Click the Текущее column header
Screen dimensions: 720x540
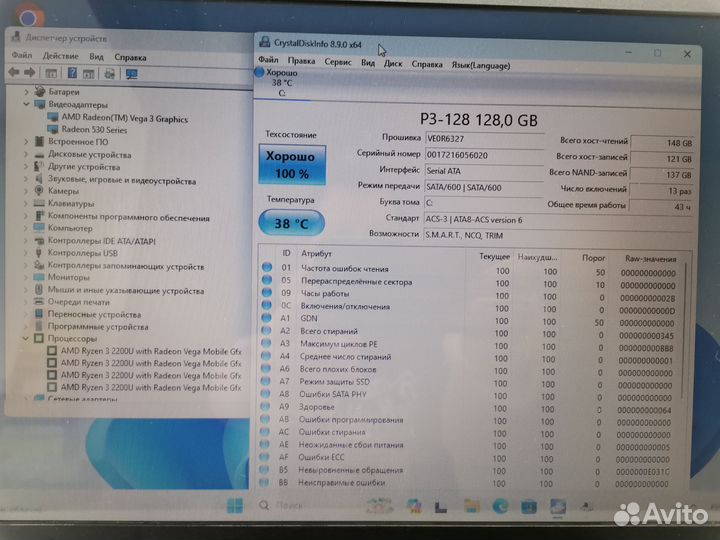tap(495, 256)
